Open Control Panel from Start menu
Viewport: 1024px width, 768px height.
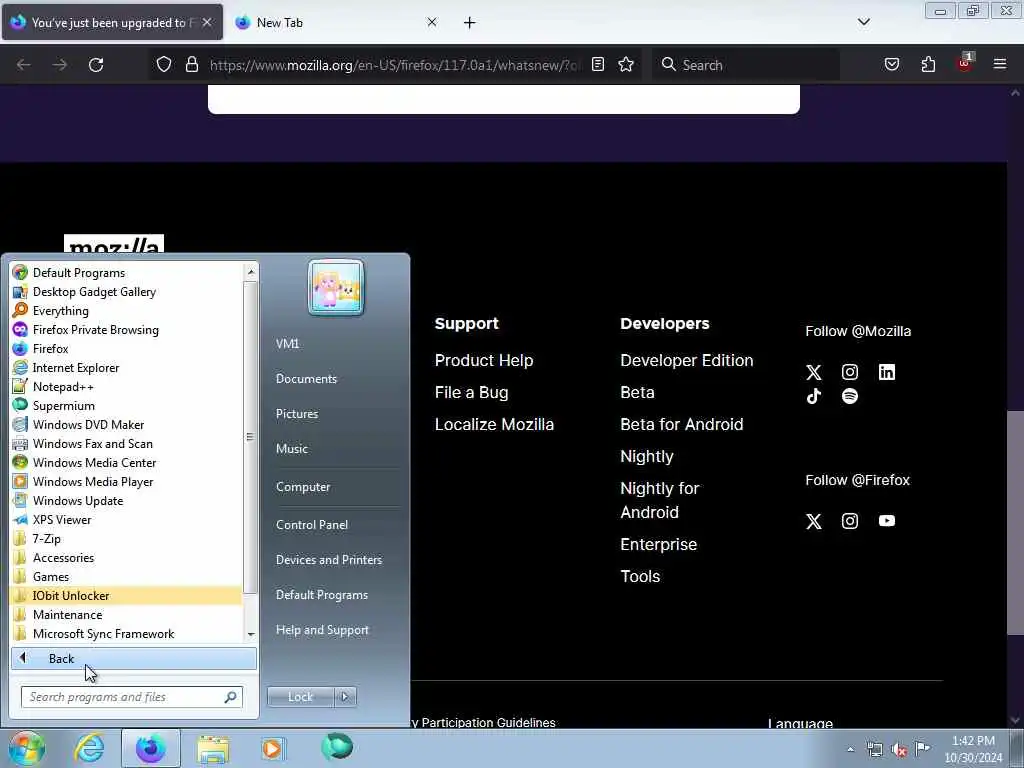click(312, 524)
